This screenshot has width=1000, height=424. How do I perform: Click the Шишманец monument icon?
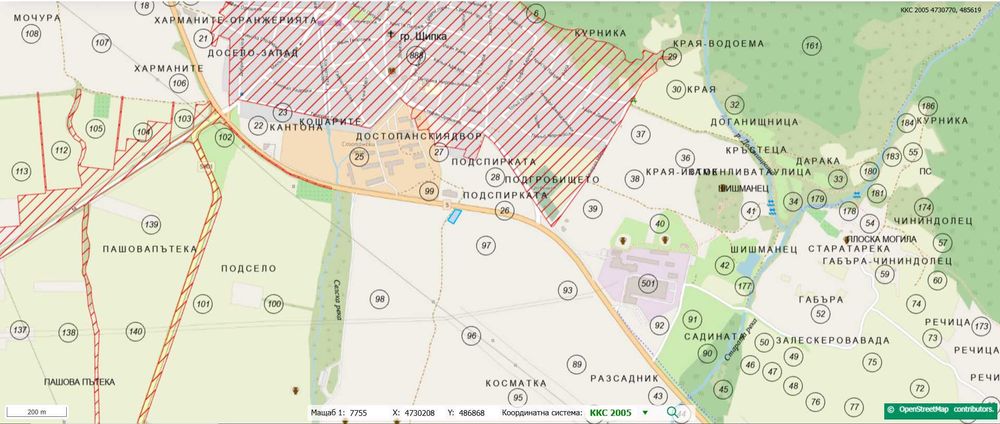click(722, 188)
